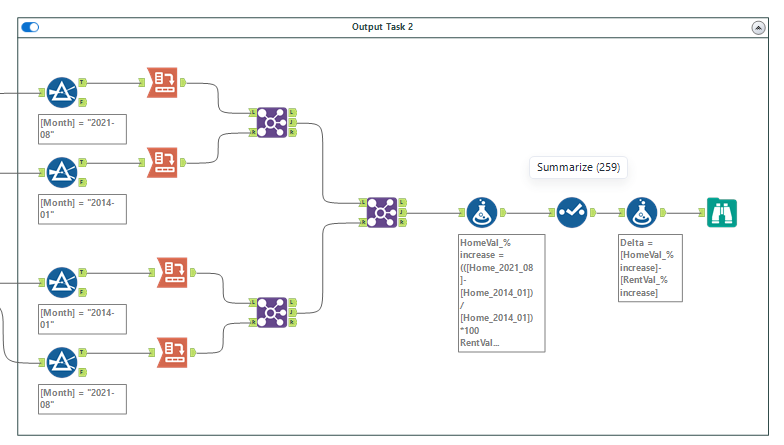Click the L output anchor of middle Join
Viewport: 784px width, 445px height.
pos(402,202)
